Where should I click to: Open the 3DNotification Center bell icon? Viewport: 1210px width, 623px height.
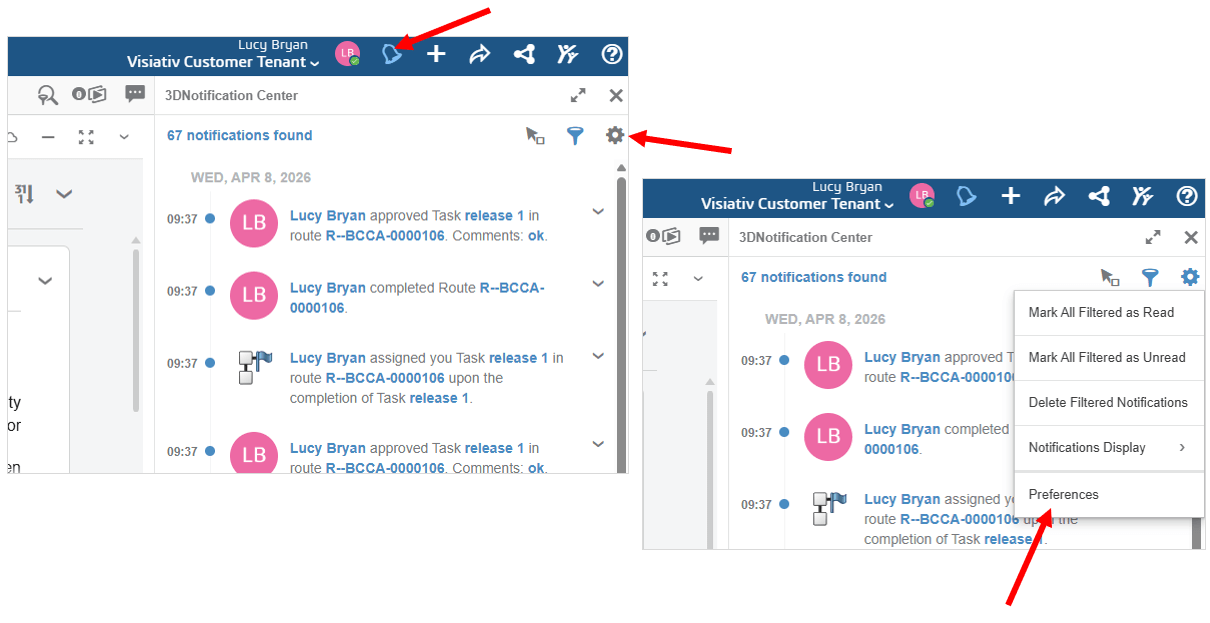click(x=393, y=54)
